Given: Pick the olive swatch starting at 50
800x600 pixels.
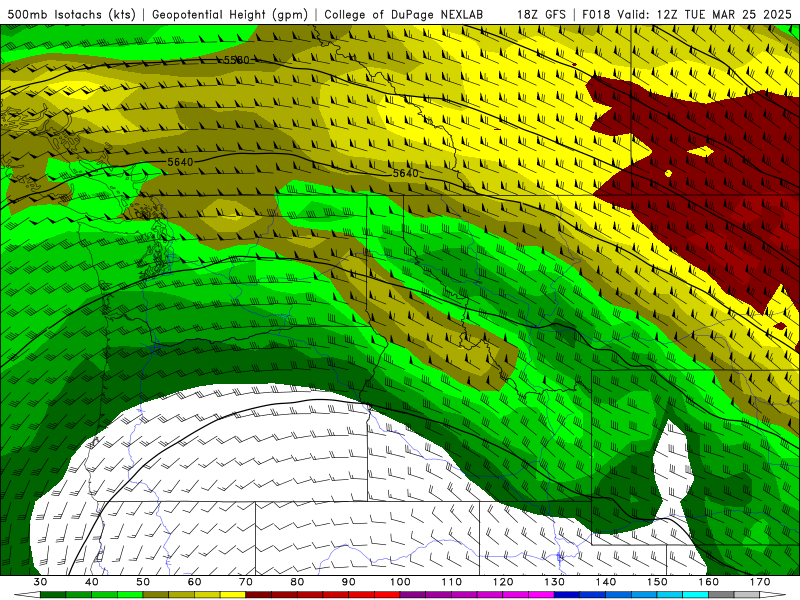Looking at the screenshot, I should click(x=156, y=595).
